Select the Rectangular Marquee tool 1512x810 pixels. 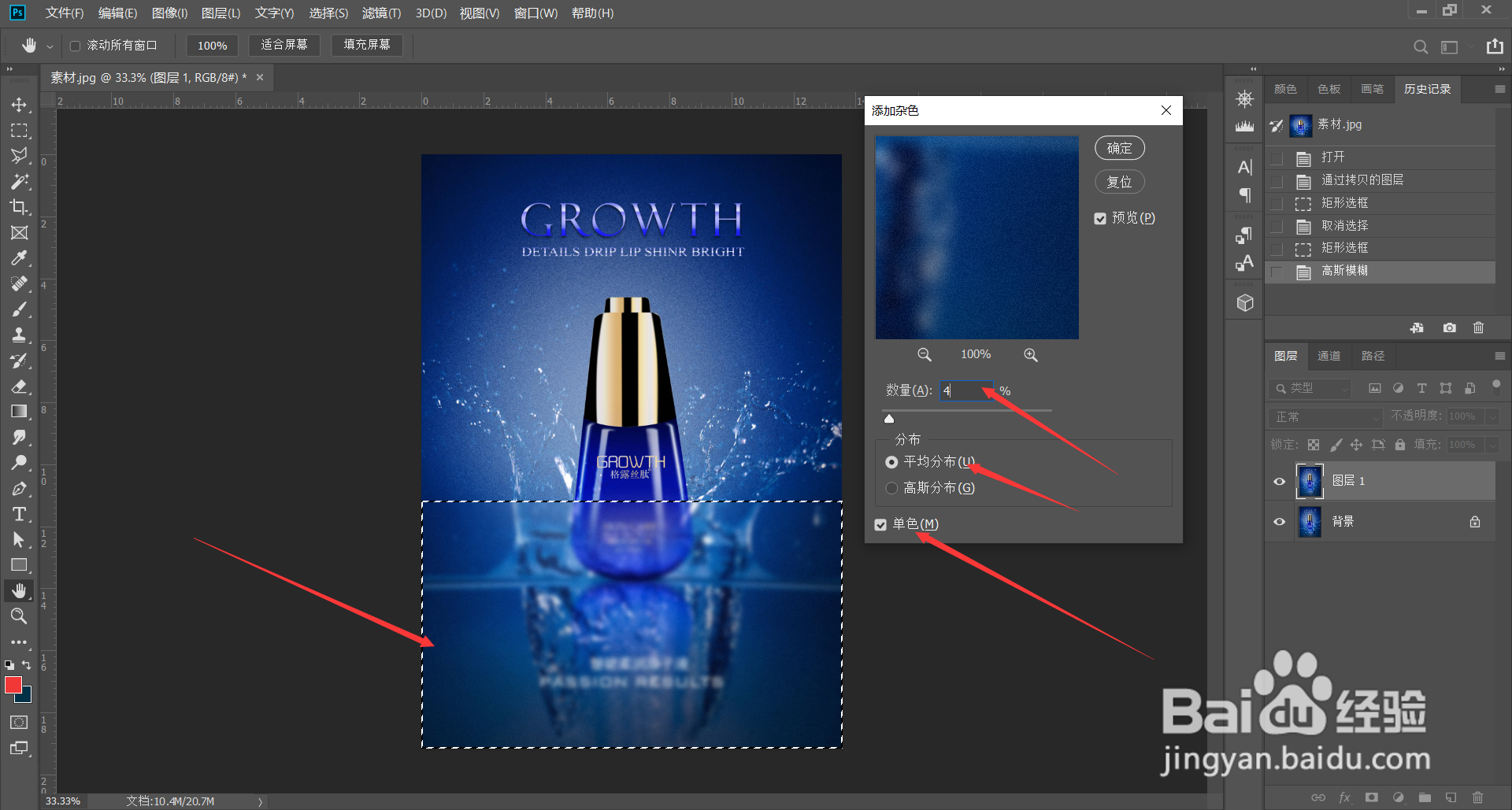pos(19,131)
